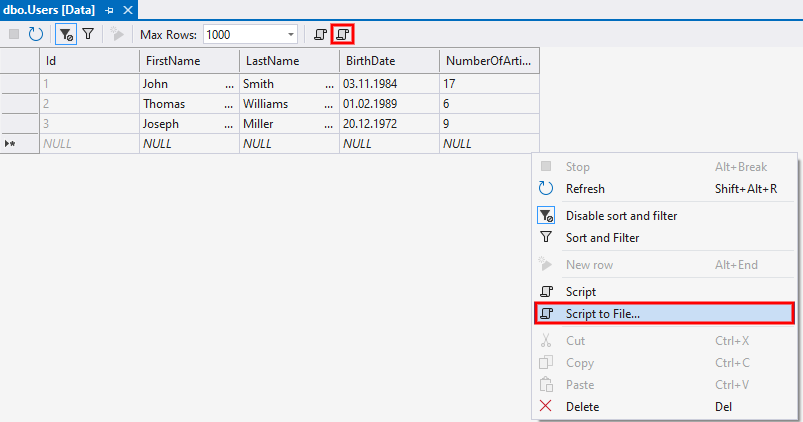Select the BirthDate cell 03.11.1984

tap(389, 83)
